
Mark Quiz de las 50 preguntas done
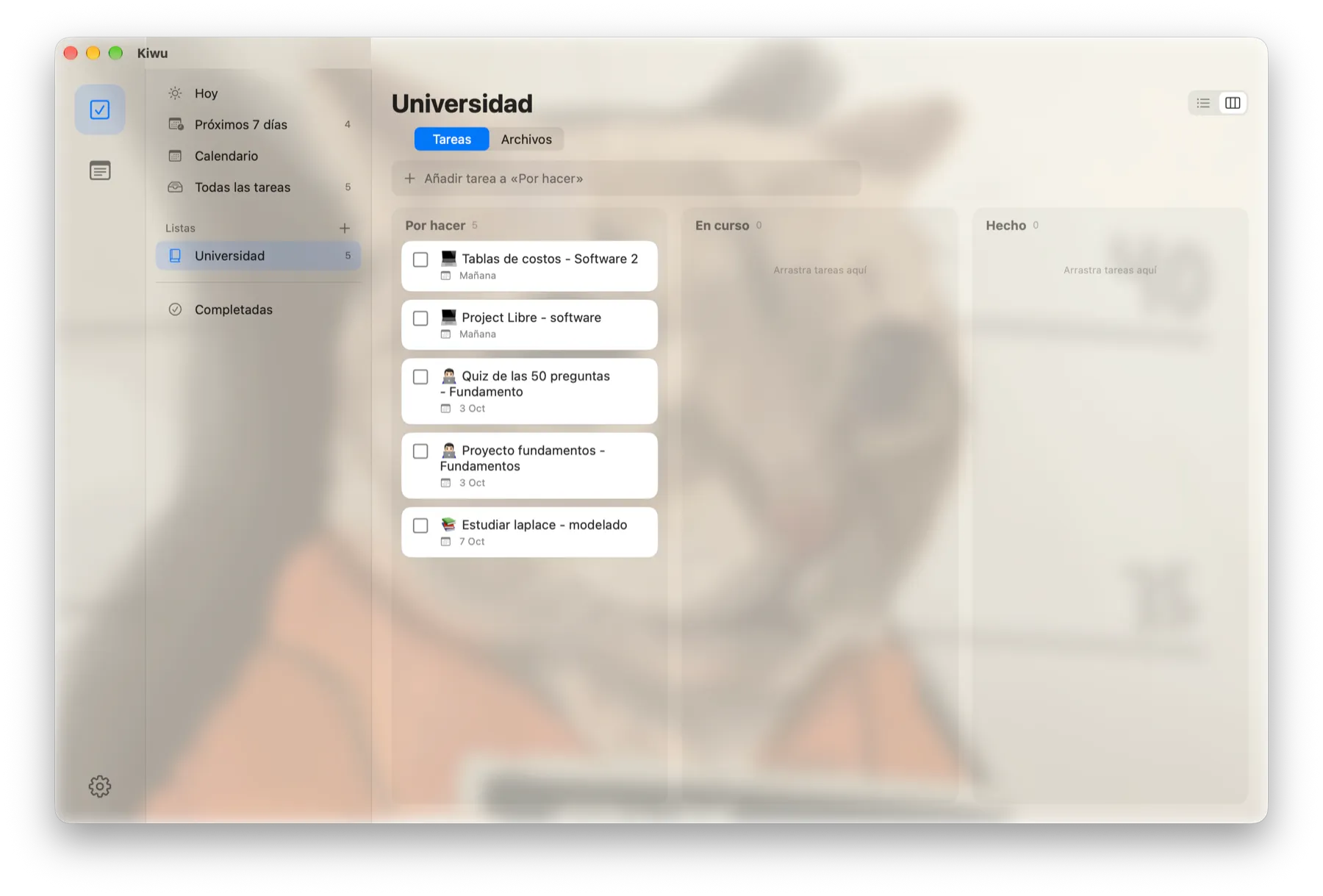[x=420, y=377]
